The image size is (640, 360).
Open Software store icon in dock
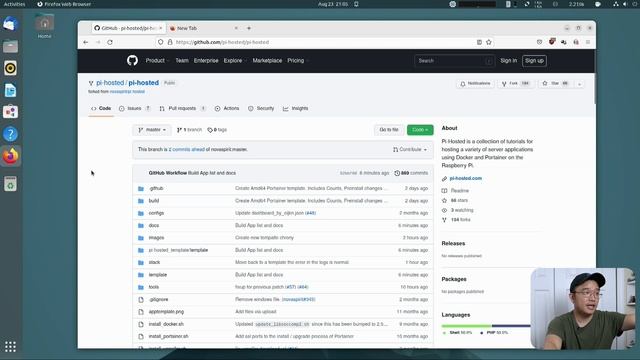click(11, 112)
